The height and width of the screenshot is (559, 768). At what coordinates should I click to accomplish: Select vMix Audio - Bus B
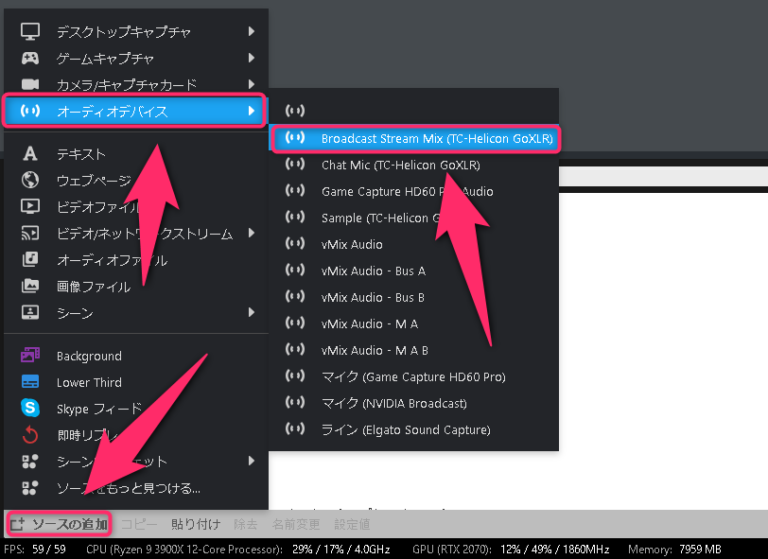(414, 297)
